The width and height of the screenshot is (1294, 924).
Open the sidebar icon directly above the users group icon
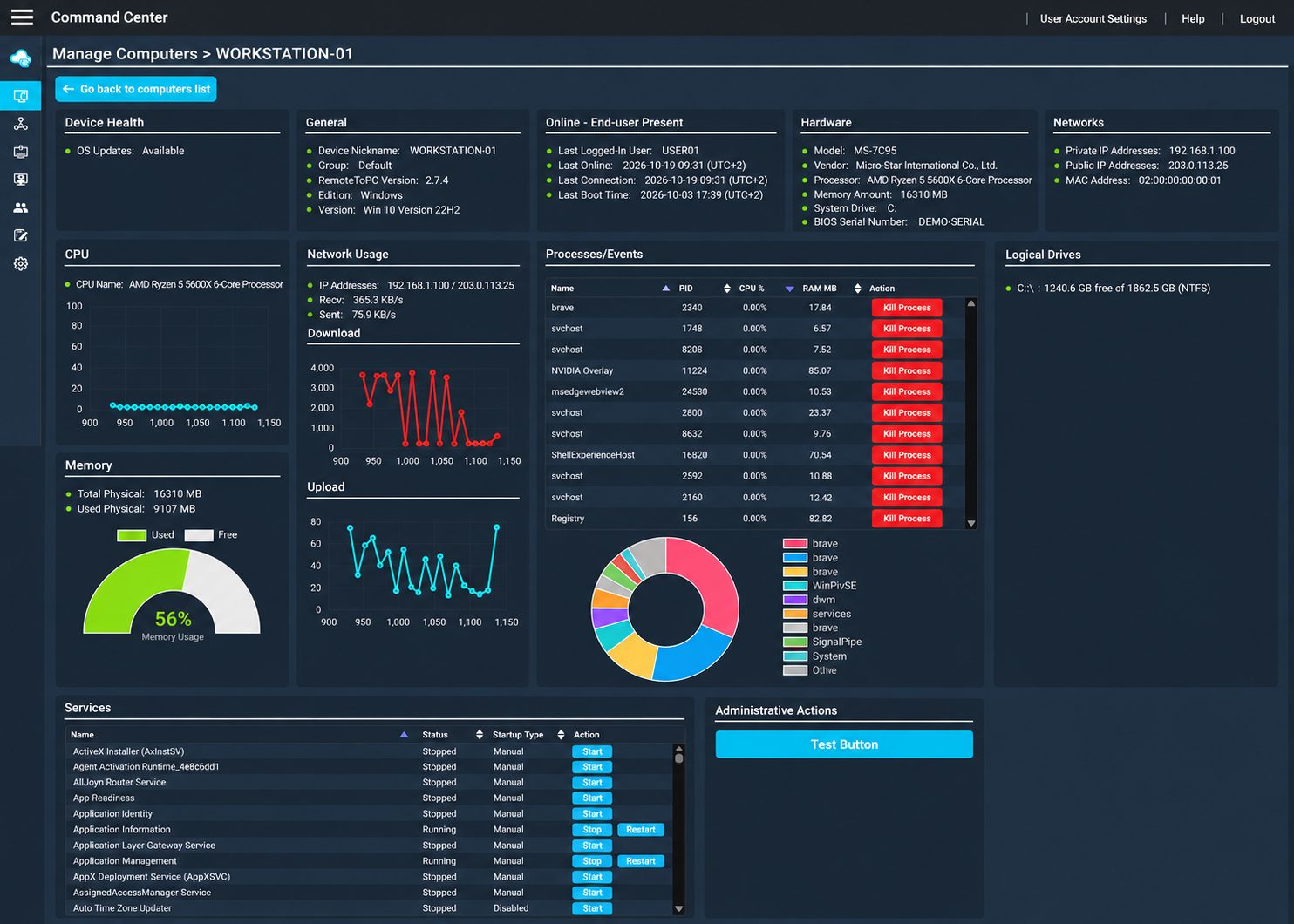tap(21, 180)
